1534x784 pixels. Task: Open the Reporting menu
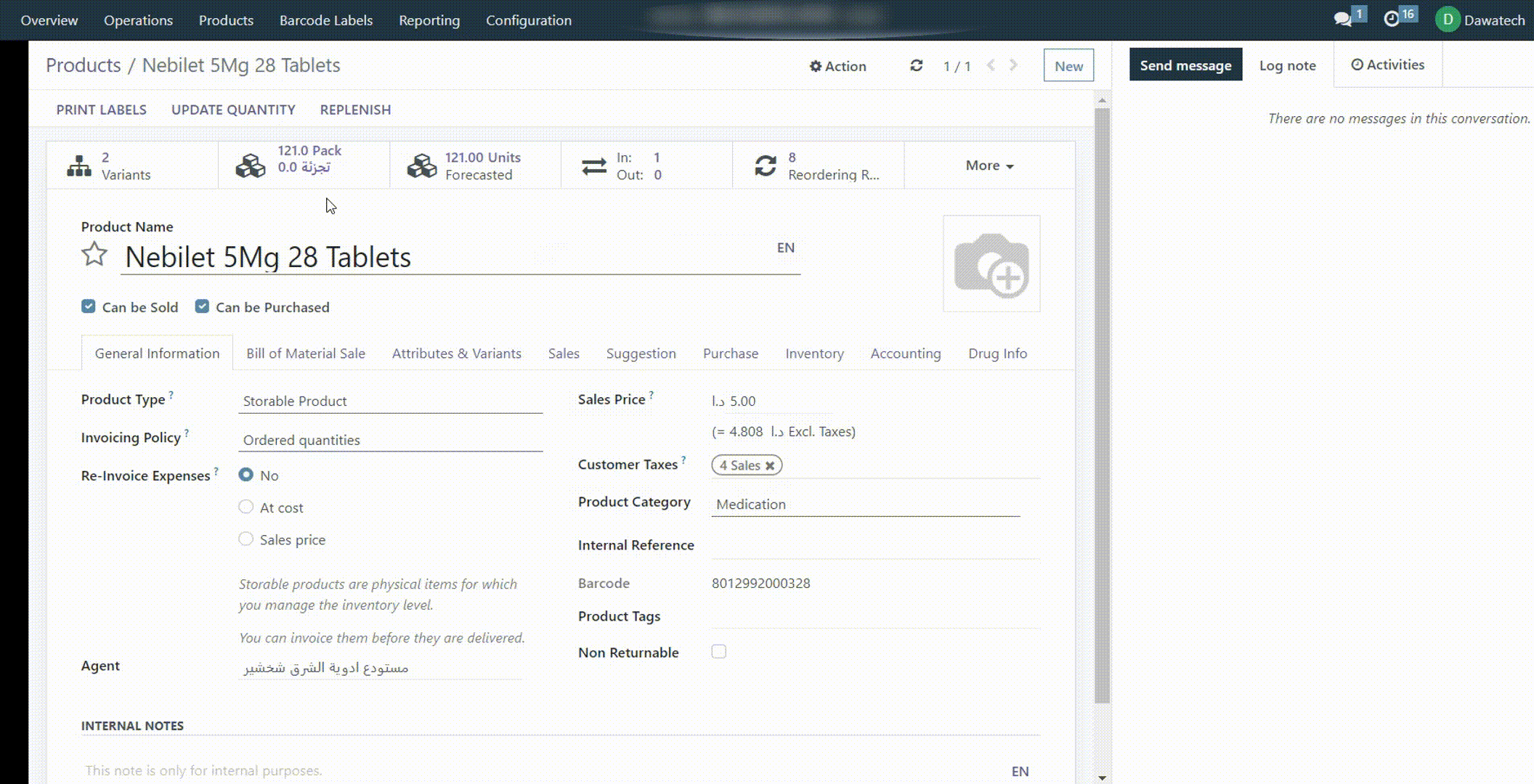click(429, 20)
